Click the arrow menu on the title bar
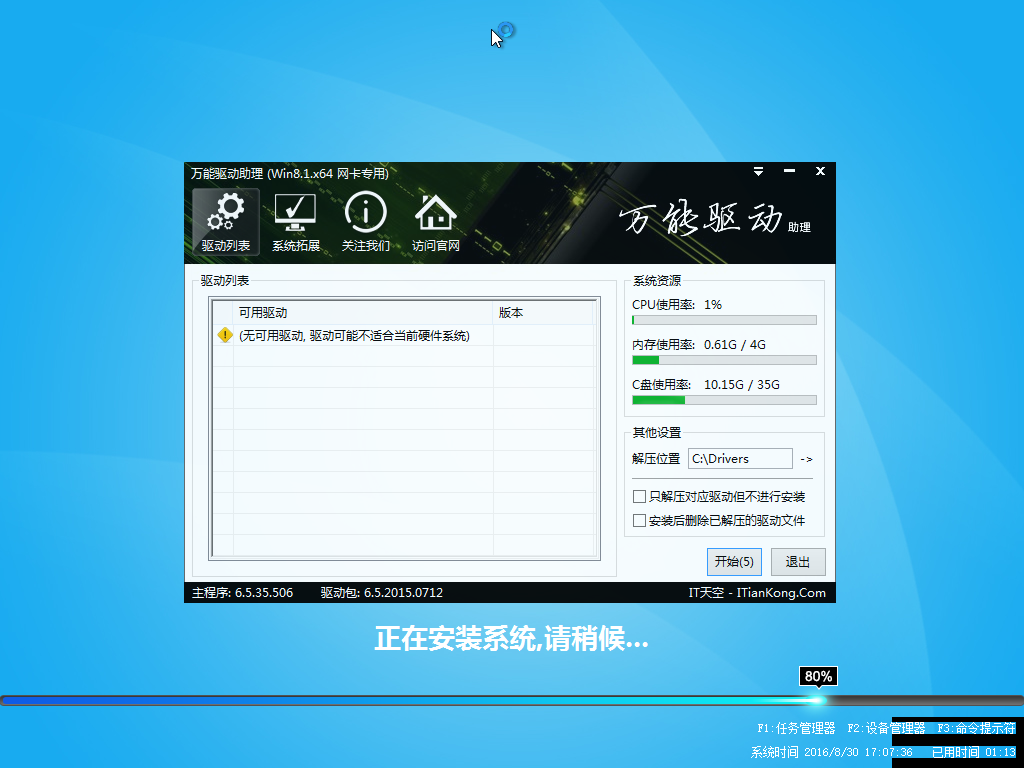This screenshot has height=768, width=1024. point(758,171)
